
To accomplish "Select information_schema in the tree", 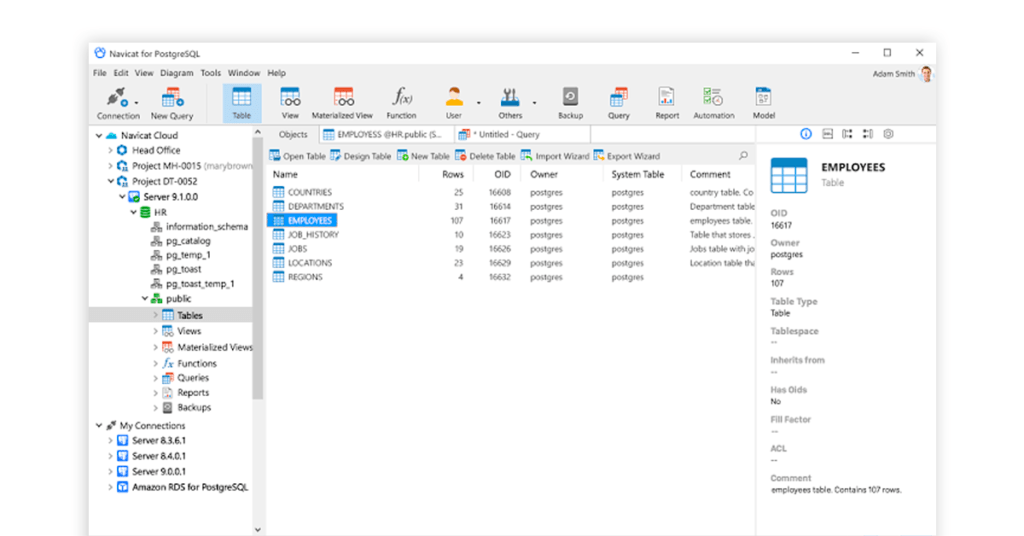I will [x=199, y=227].
